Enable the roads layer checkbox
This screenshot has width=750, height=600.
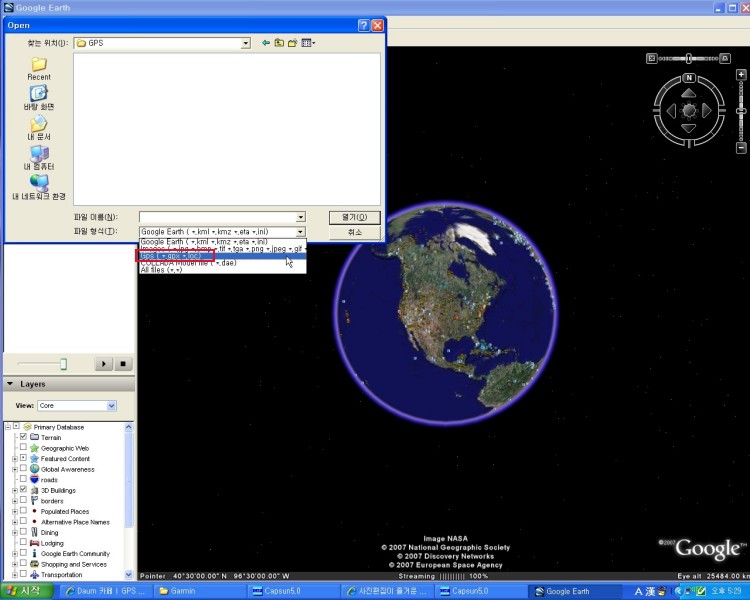point(23,478)
